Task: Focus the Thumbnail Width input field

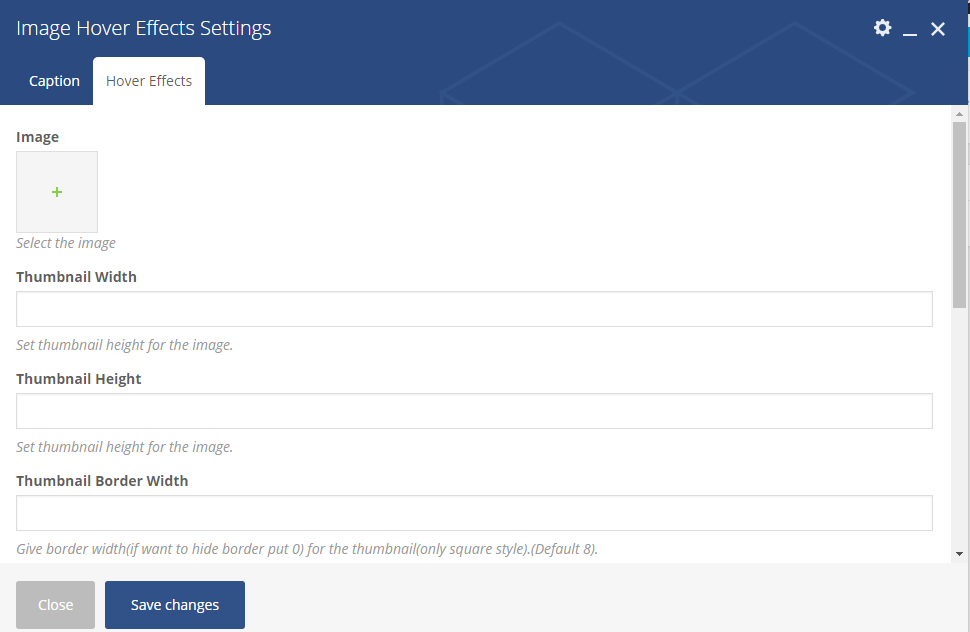Action: pos(474,309)
